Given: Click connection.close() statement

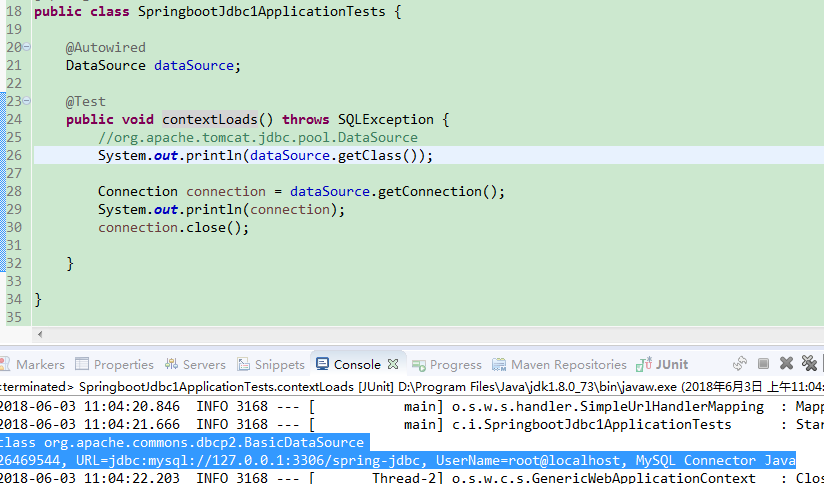Looking at the screenshot, I should (173, 228).
